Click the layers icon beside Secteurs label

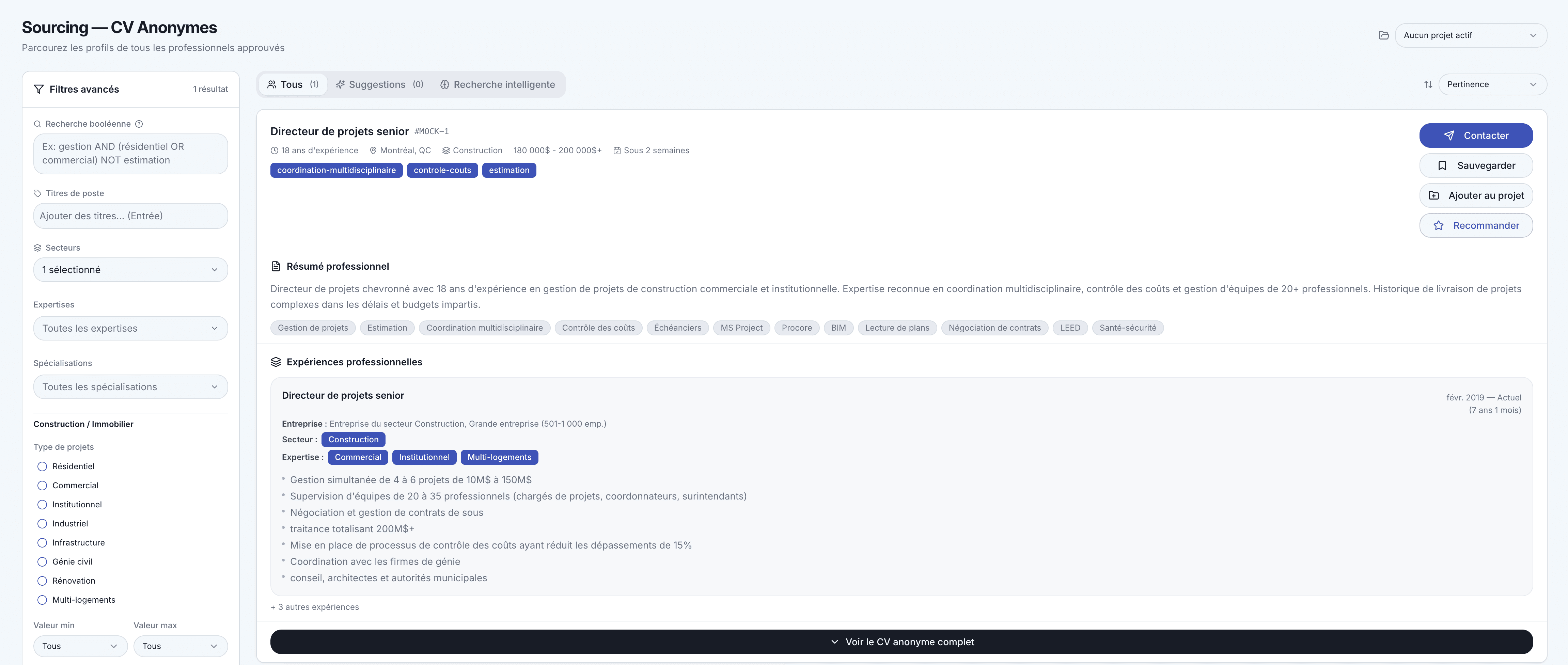tap(37, 248)
